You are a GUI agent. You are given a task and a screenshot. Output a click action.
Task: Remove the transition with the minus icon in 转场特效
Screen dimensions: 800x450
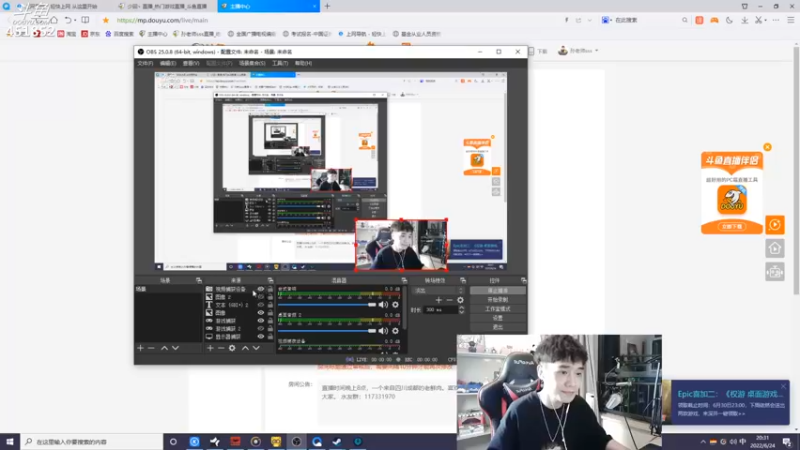[449, 300]
